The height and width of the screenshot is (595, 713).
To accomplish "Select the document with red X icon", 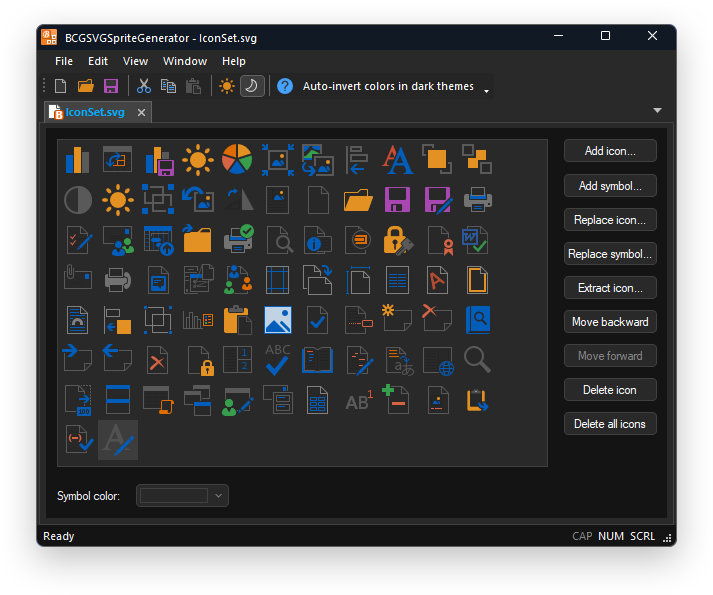I will [157, 360].
